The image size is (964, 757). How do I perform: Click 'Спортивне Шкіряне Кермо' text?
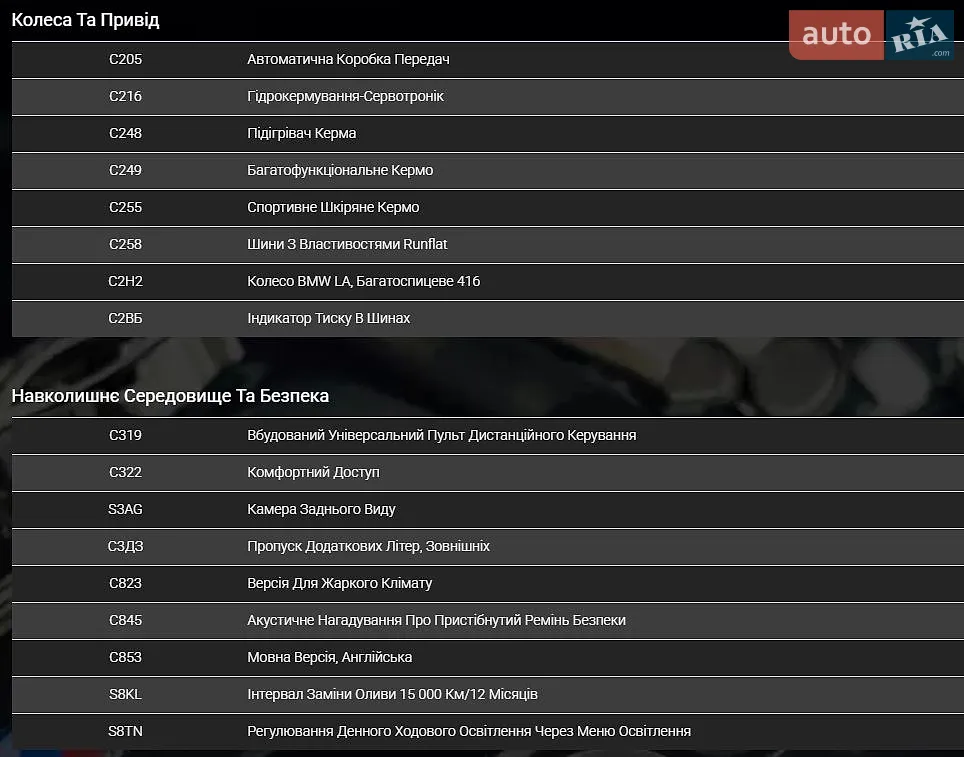333,207
